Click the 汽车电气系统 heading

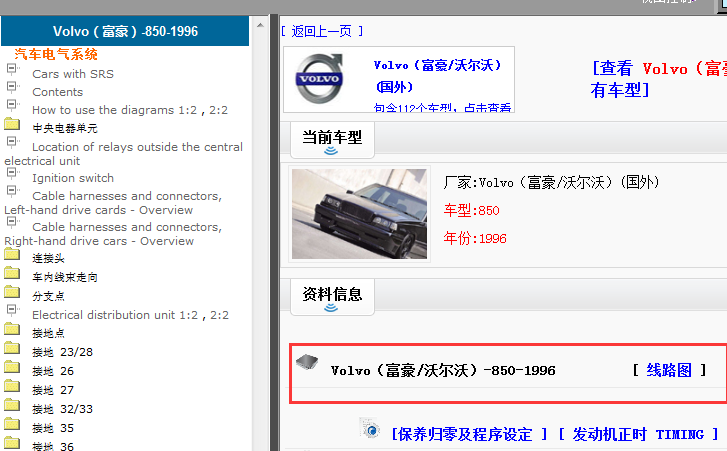(56, 55)
